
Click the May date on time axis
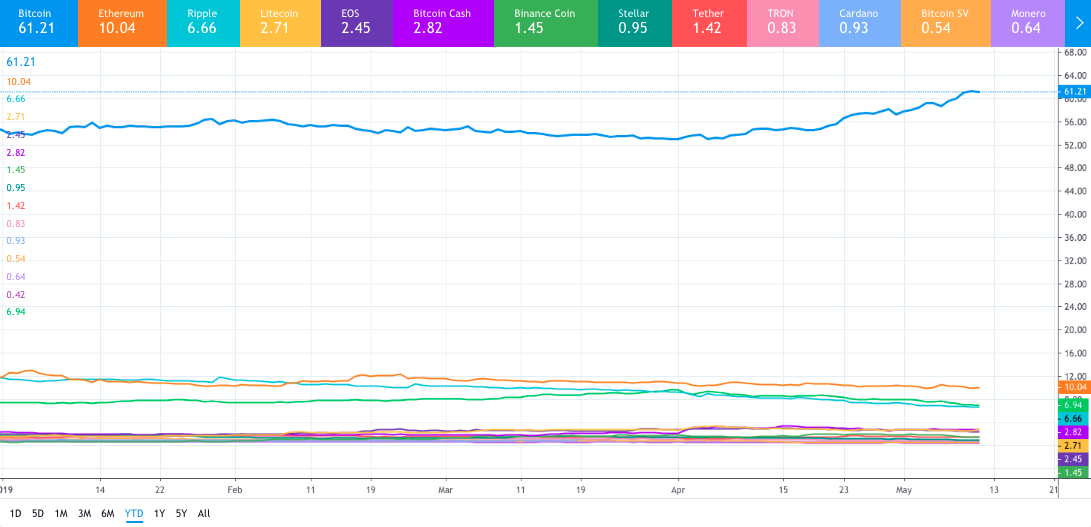click(x=904, y=490)
